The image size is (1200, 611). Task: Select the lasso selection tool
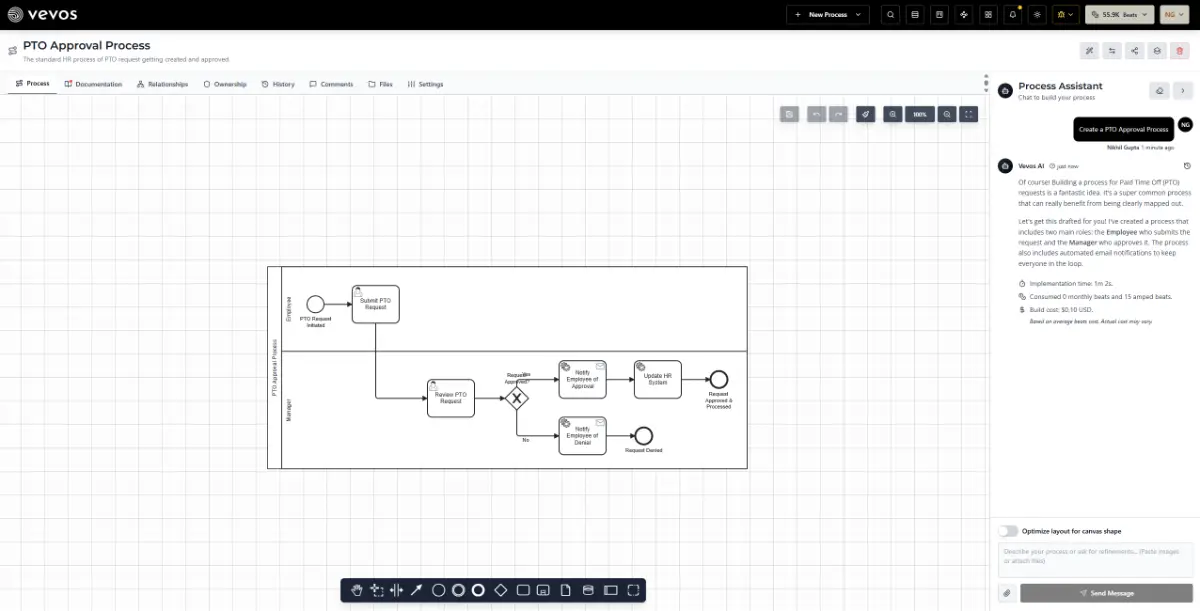[x=377, y=591]
